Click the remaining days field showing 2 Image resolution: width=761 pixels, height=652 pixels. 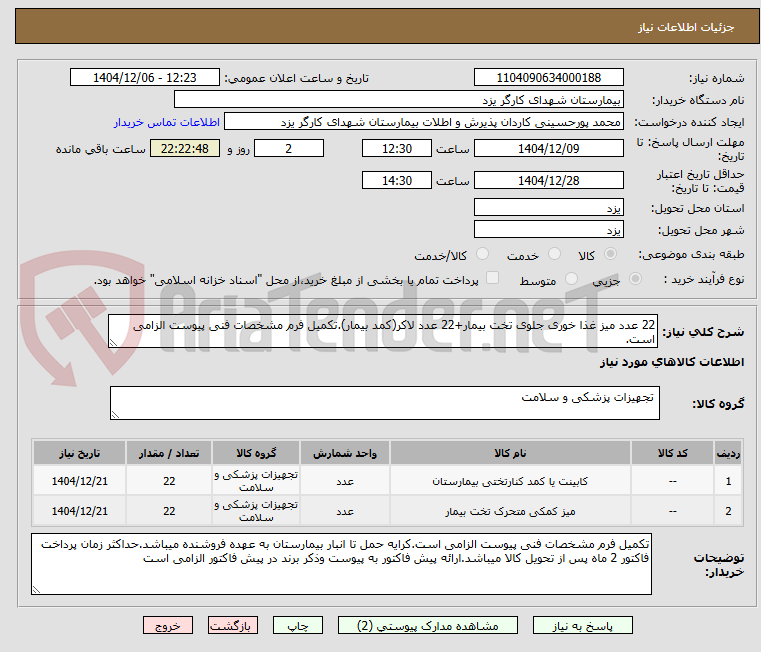pos(289,149)
